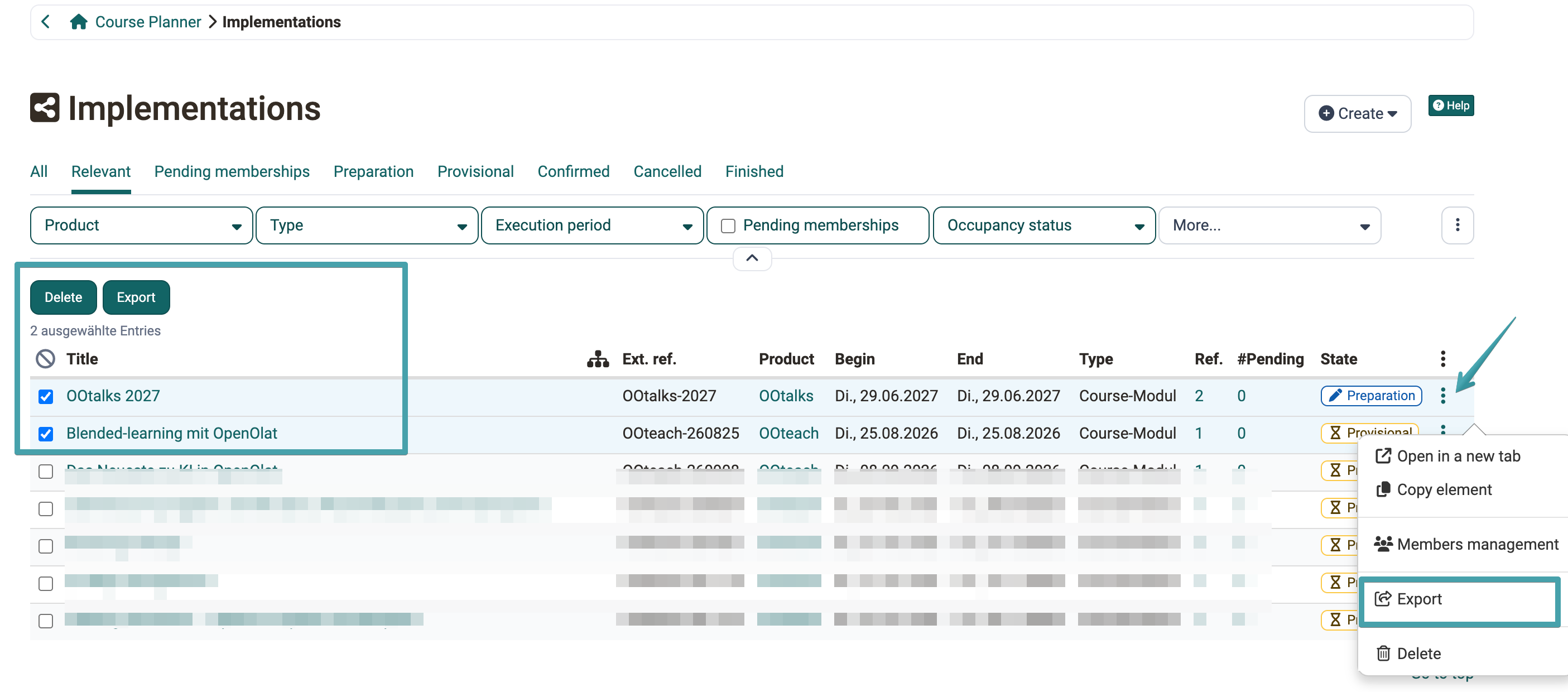Click pending count 0 for OOtalks 2027
This screenshot has width=1568, height=692.
(x=1241, y=396)
